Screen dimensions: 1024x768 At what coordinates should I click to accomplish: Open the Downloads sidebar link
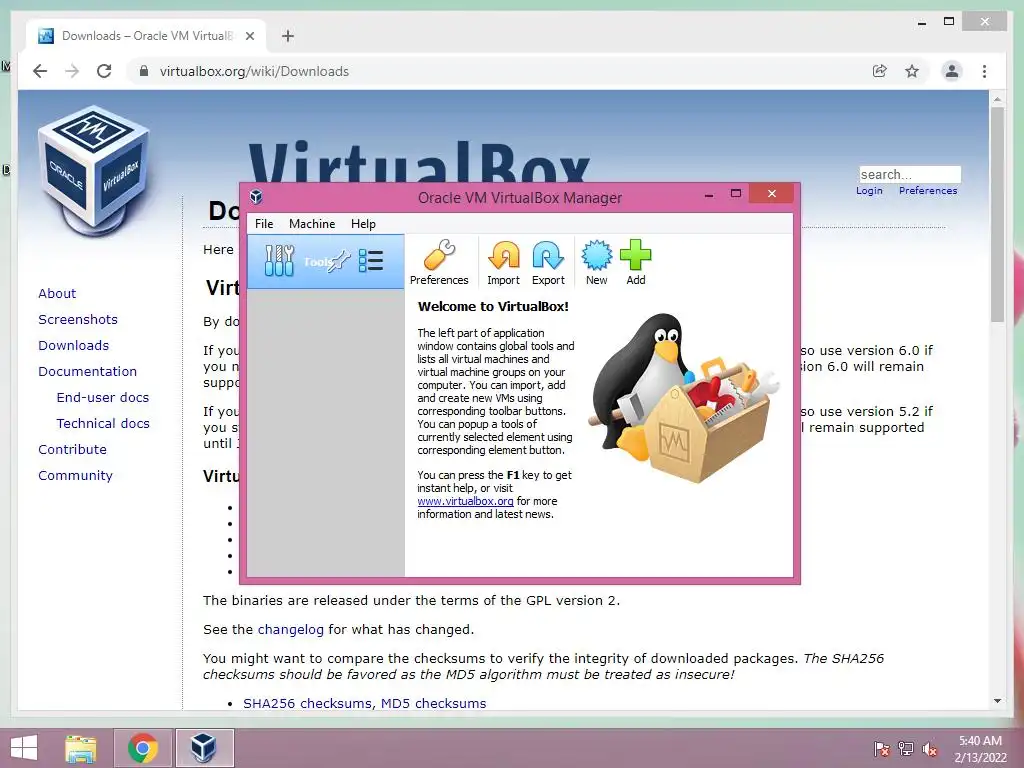(x=73, y=345)
